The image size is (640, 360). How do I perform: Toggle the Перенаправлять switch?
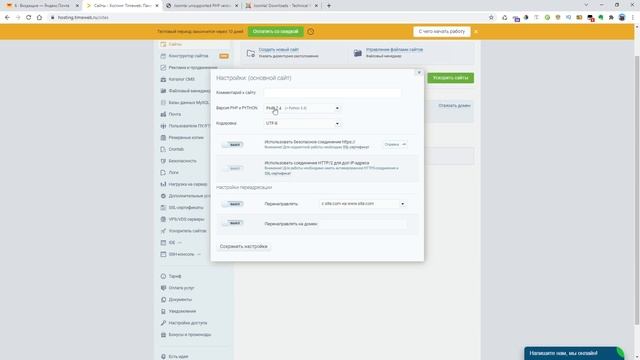tap(233, 204)
